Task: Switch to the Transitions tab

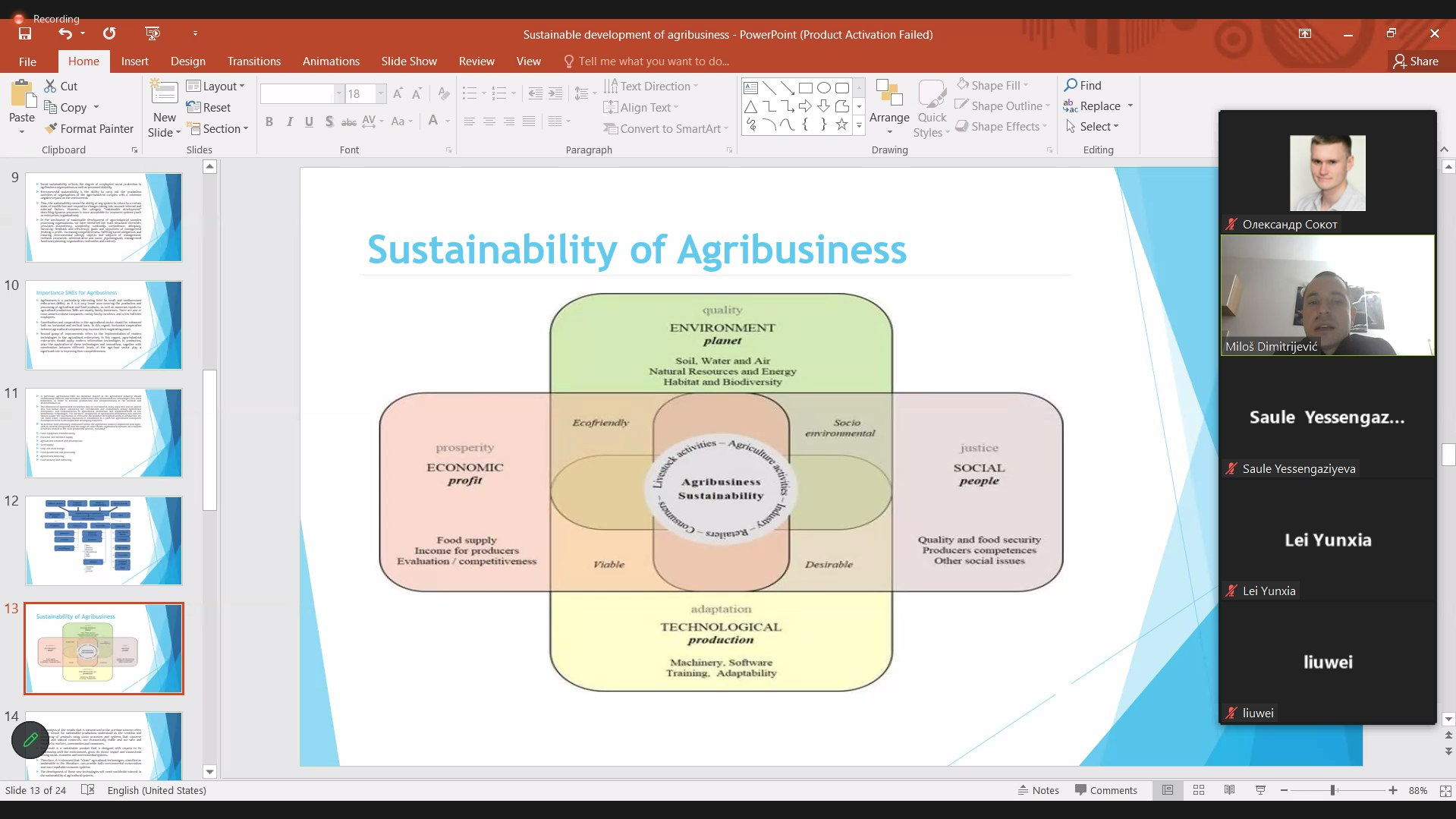Action: [x=253, y=61]
